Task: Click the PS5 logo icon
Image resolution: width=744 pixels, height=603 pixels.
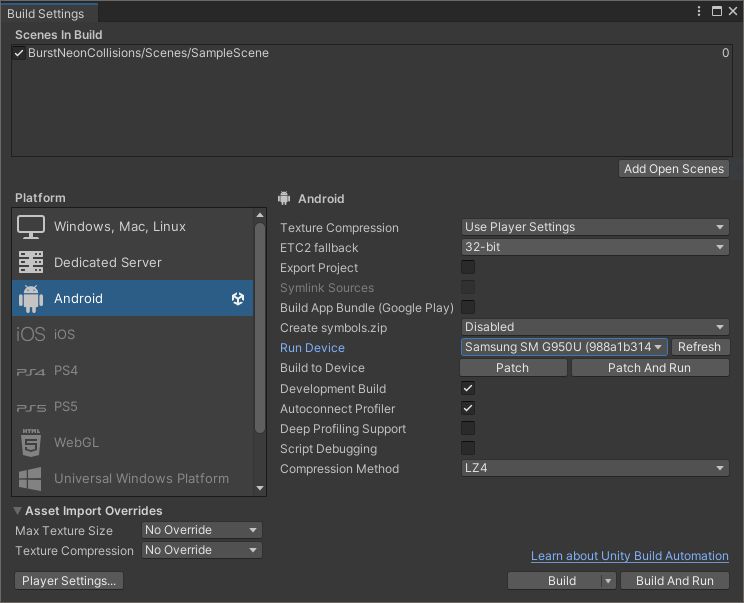Action: 31,408
